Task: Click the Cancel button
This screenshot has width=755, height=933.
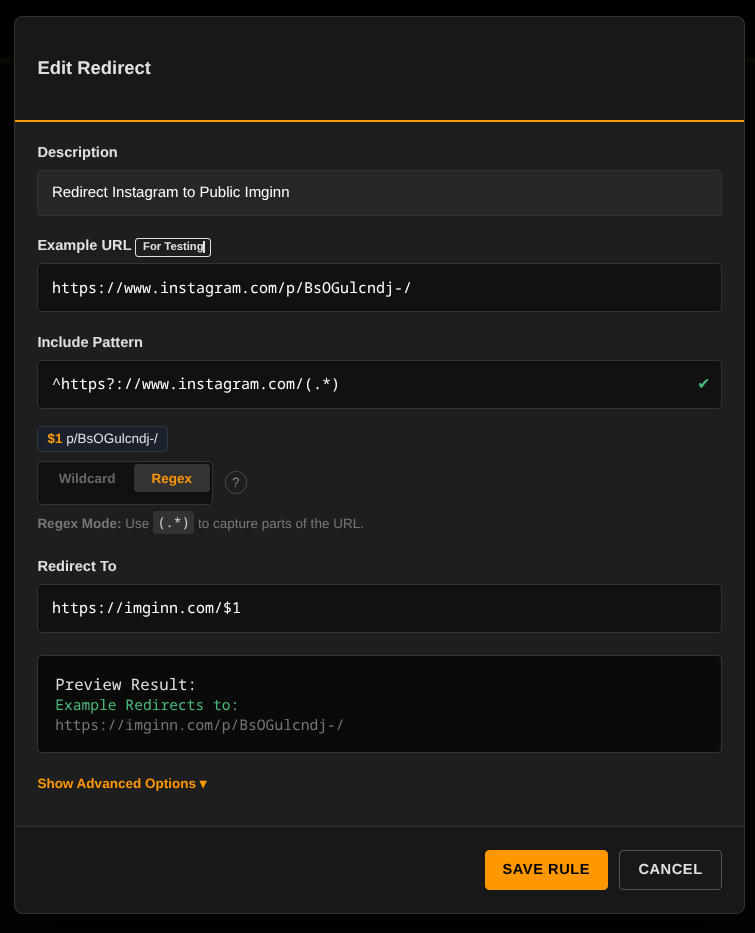Action: [x=670, y=869]
